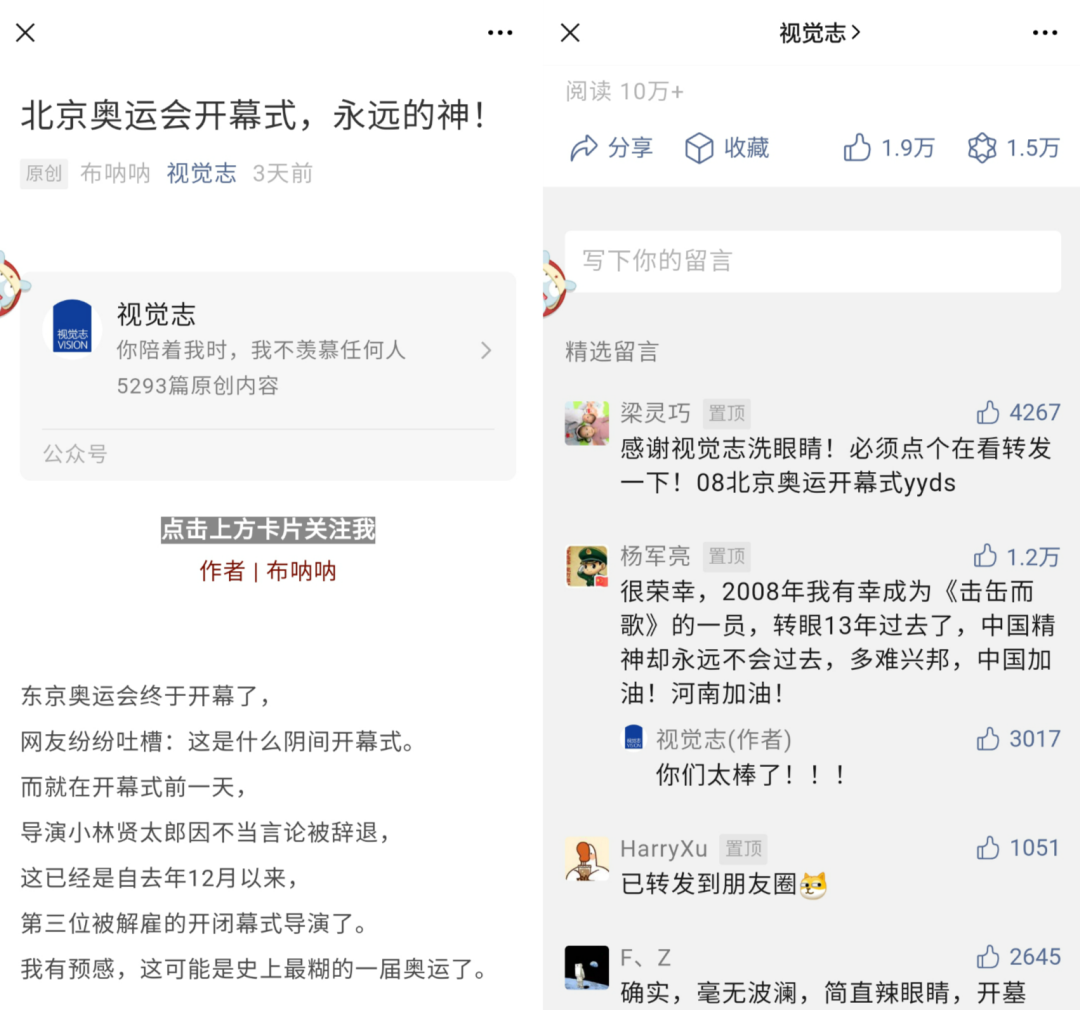
Task: Tap the 写下你的留言 comment field
Action: coord(812,261)
